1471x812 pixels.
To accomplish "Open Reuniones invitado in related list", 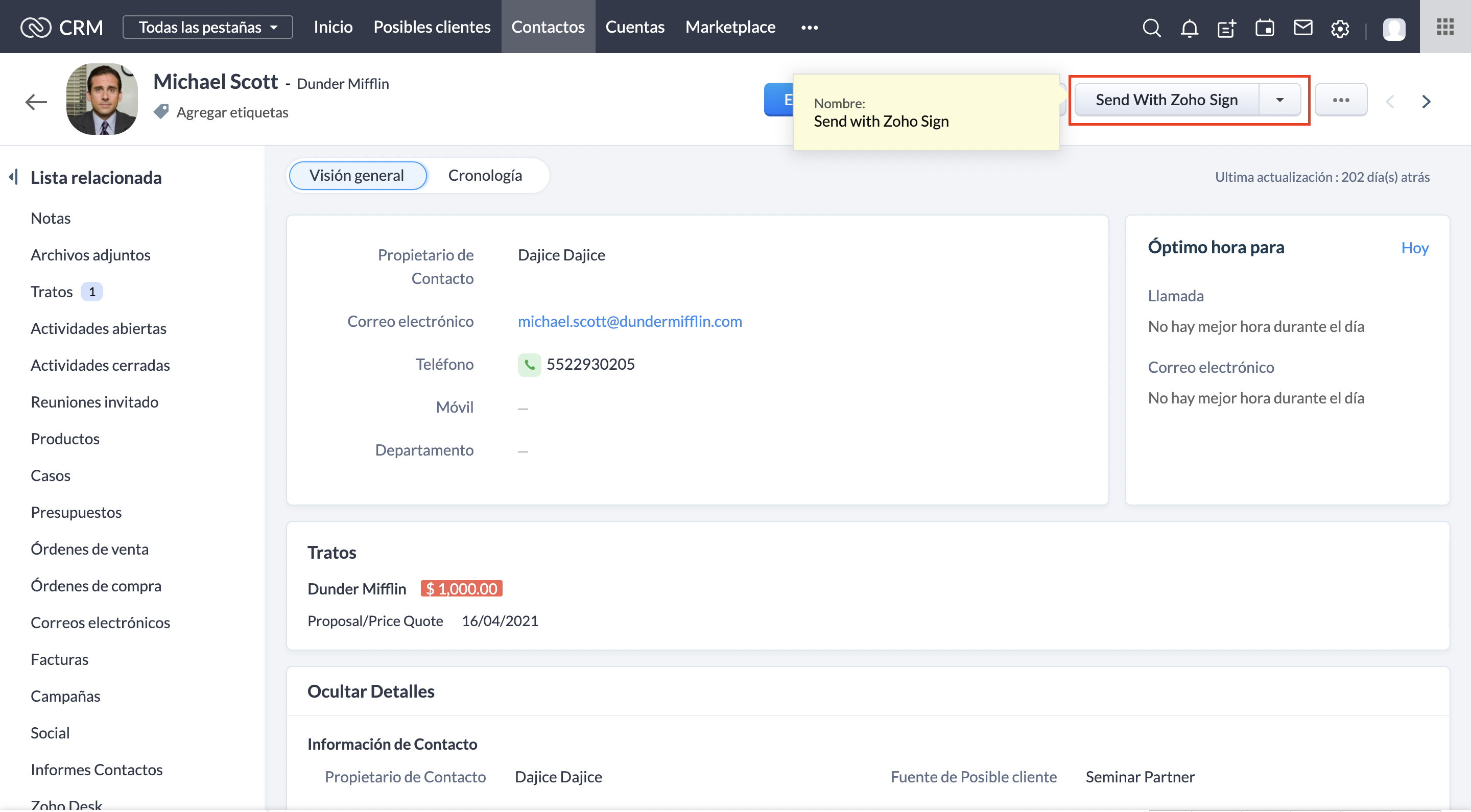I will click(95, 402).
